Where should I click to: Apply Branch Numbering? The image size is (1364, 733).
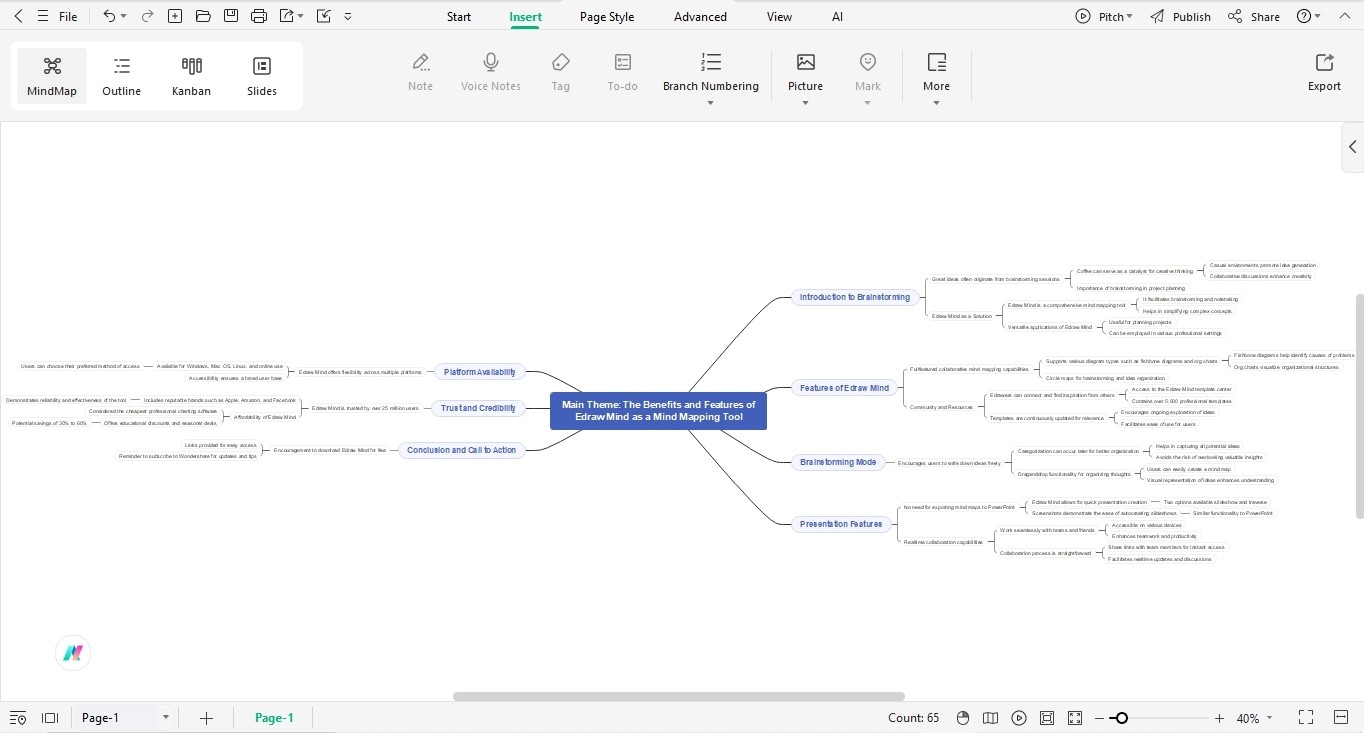coord(711,72)
